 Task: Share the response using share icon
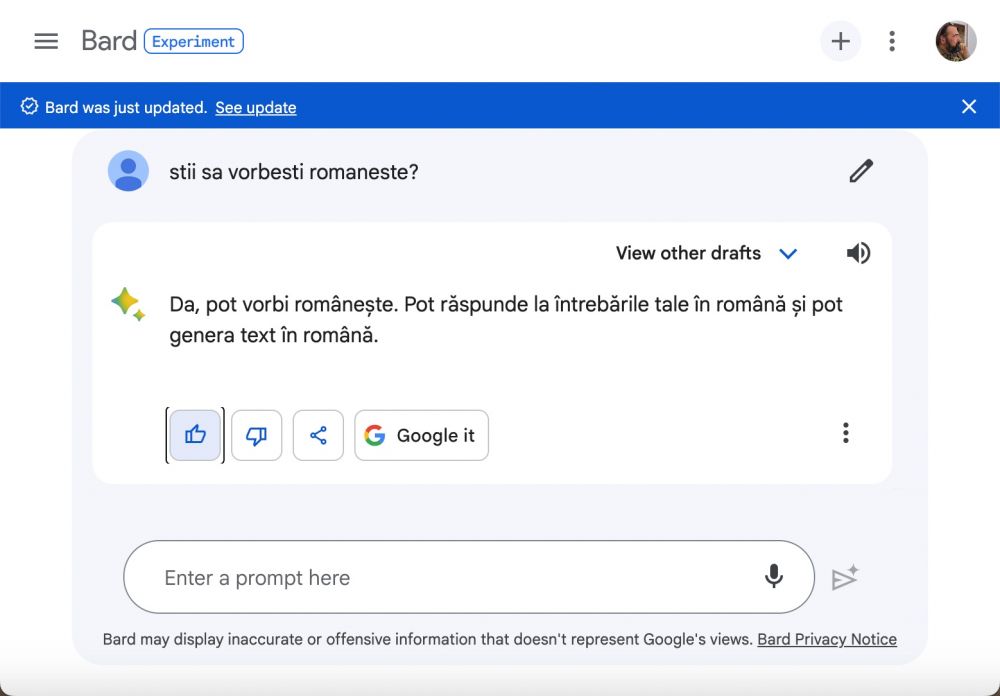click(318, 435)
